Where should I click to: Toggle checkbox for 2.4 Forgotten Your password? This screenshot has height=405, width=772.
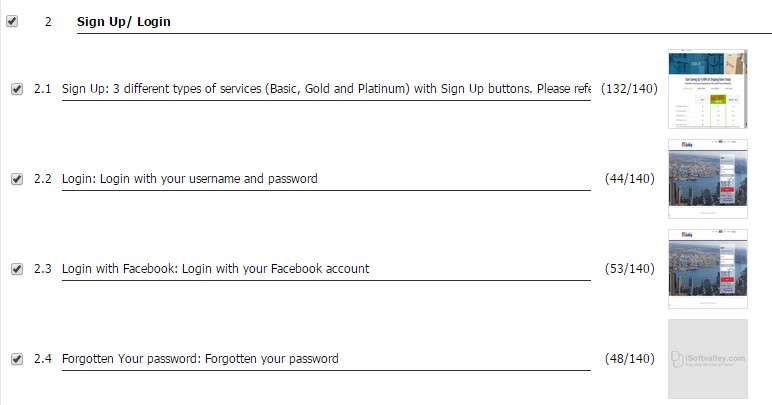coord(17,359)
